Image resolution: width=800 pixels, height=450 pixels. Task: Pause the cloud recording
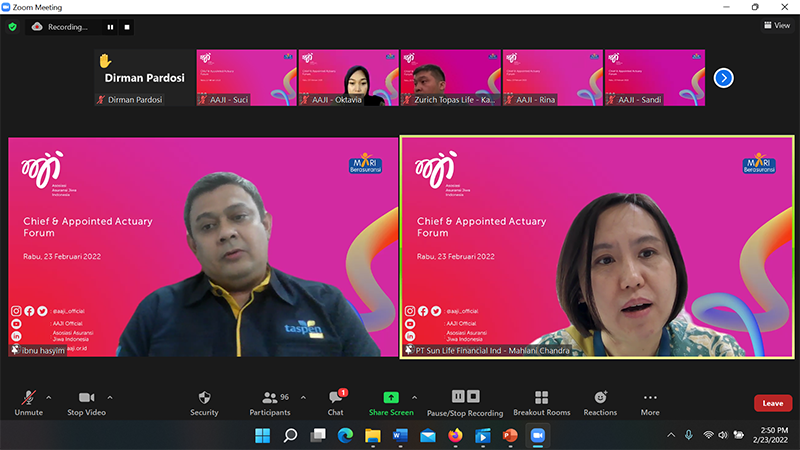pos(110,27)
